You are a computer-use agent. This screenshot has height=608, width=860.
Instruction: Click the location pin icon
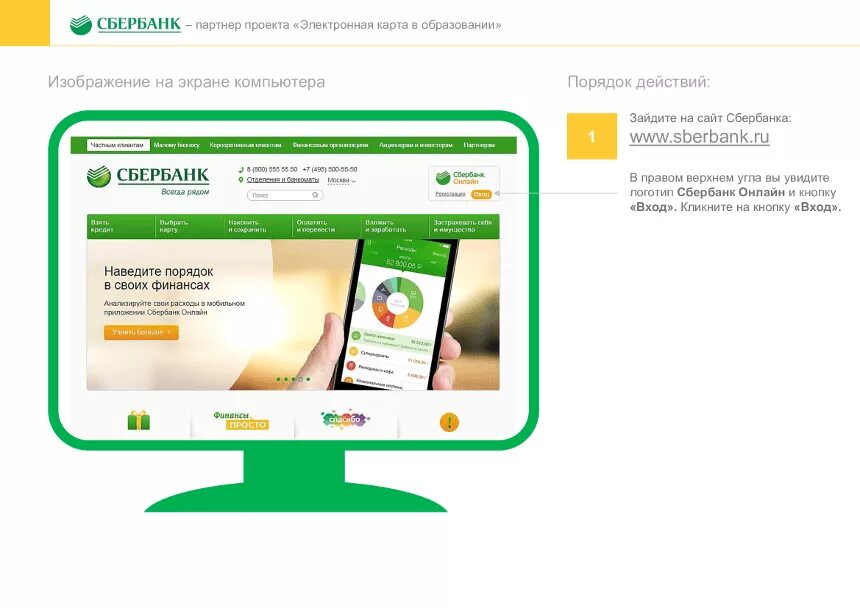(x=241, y=180)
